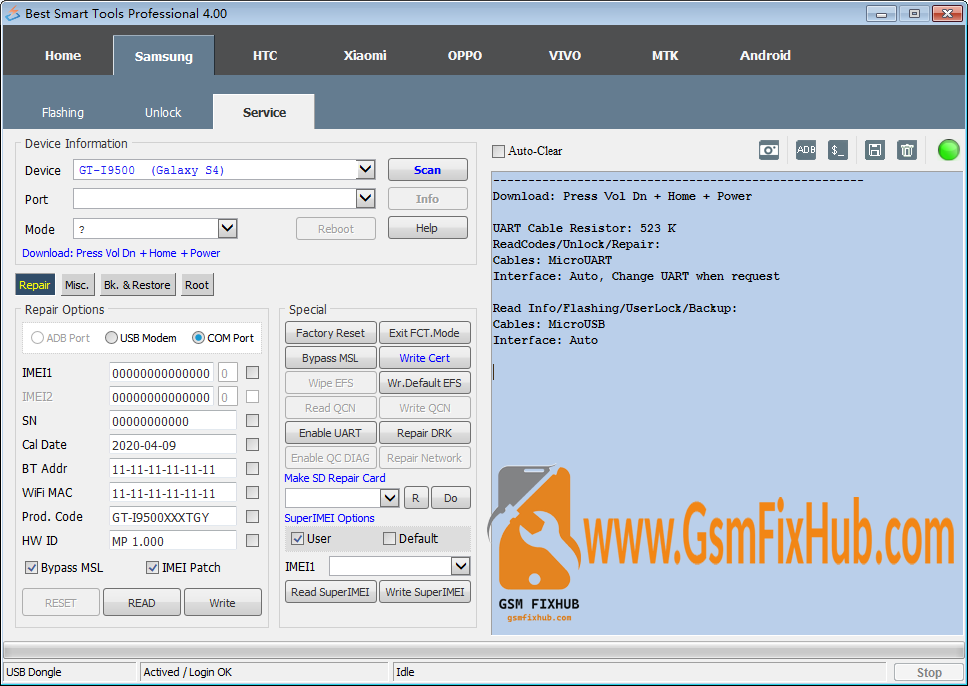
Task: Switch to the MTK tab
Action: 665,56
